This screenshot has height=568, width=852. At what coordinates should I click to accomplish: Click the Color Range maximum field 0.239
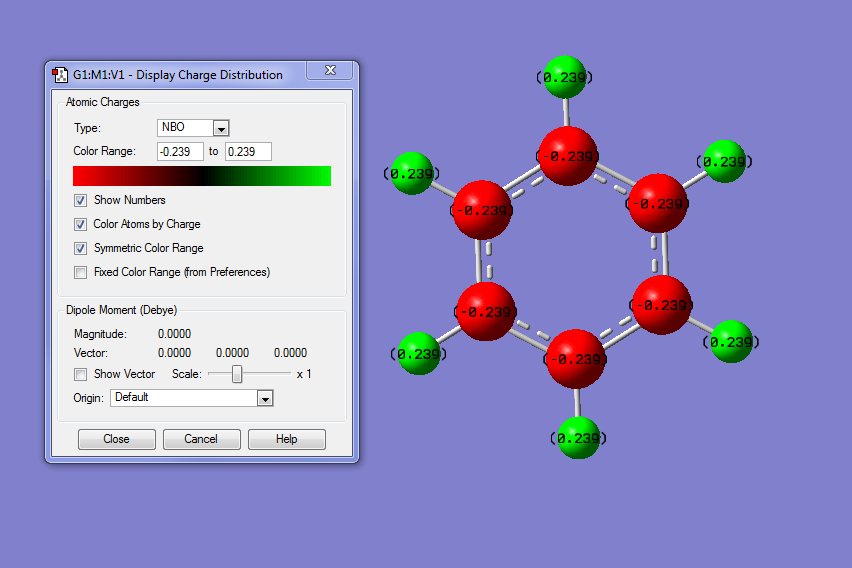(x=248, y=152)
